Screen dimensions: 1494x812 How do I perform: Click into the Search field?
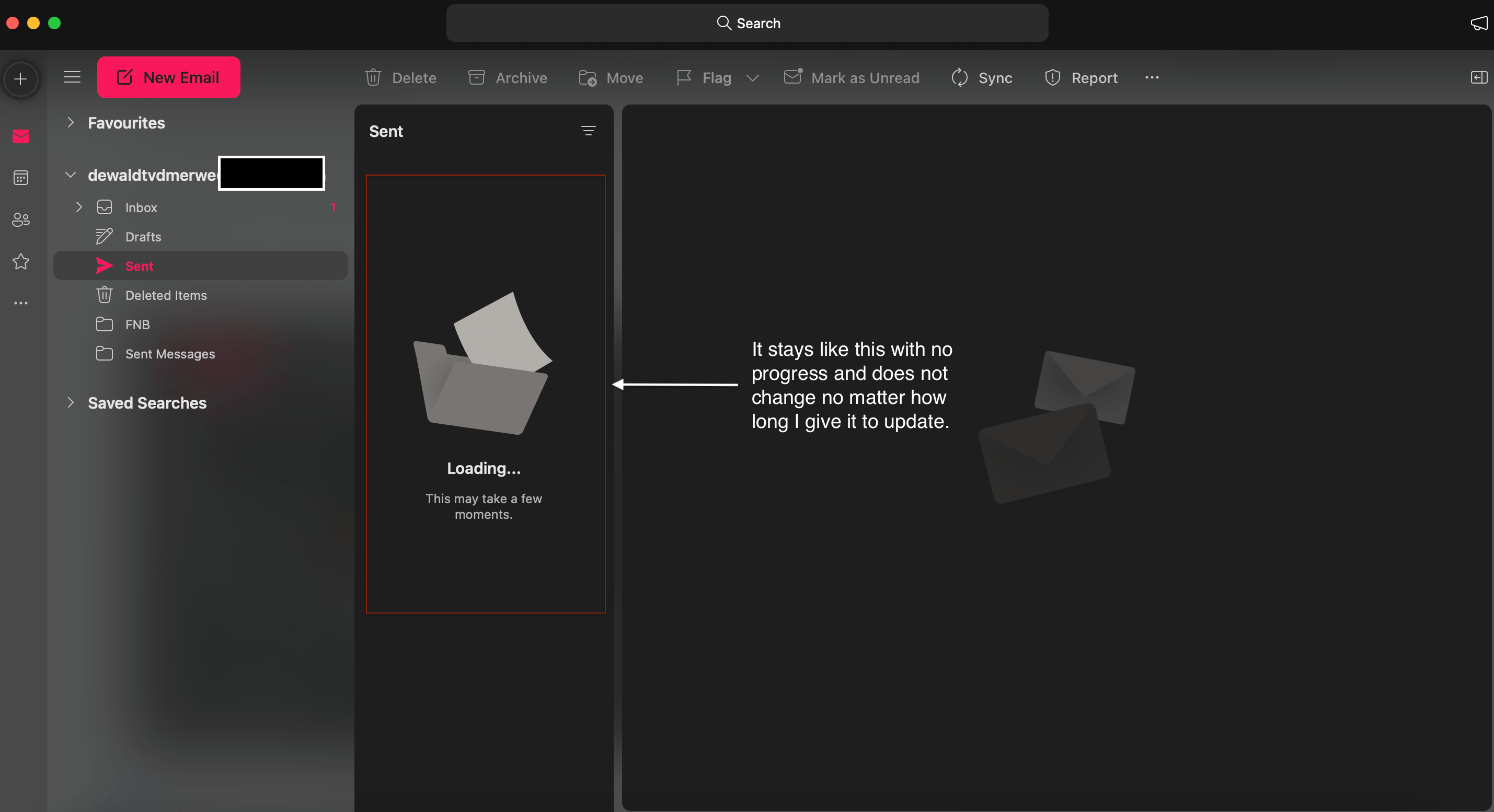pos(747,23)
